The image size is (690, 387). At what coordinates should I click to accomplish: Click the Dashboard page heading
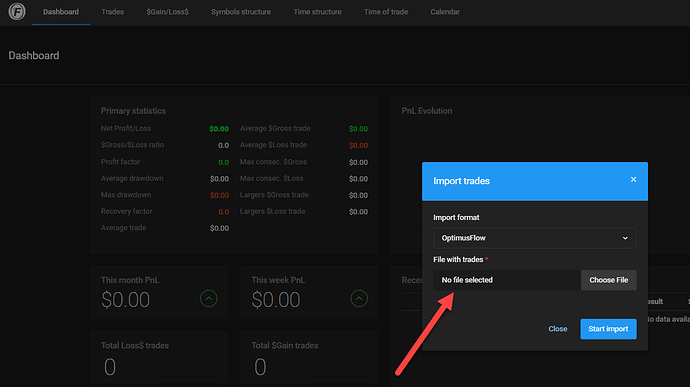click(34, 55)
